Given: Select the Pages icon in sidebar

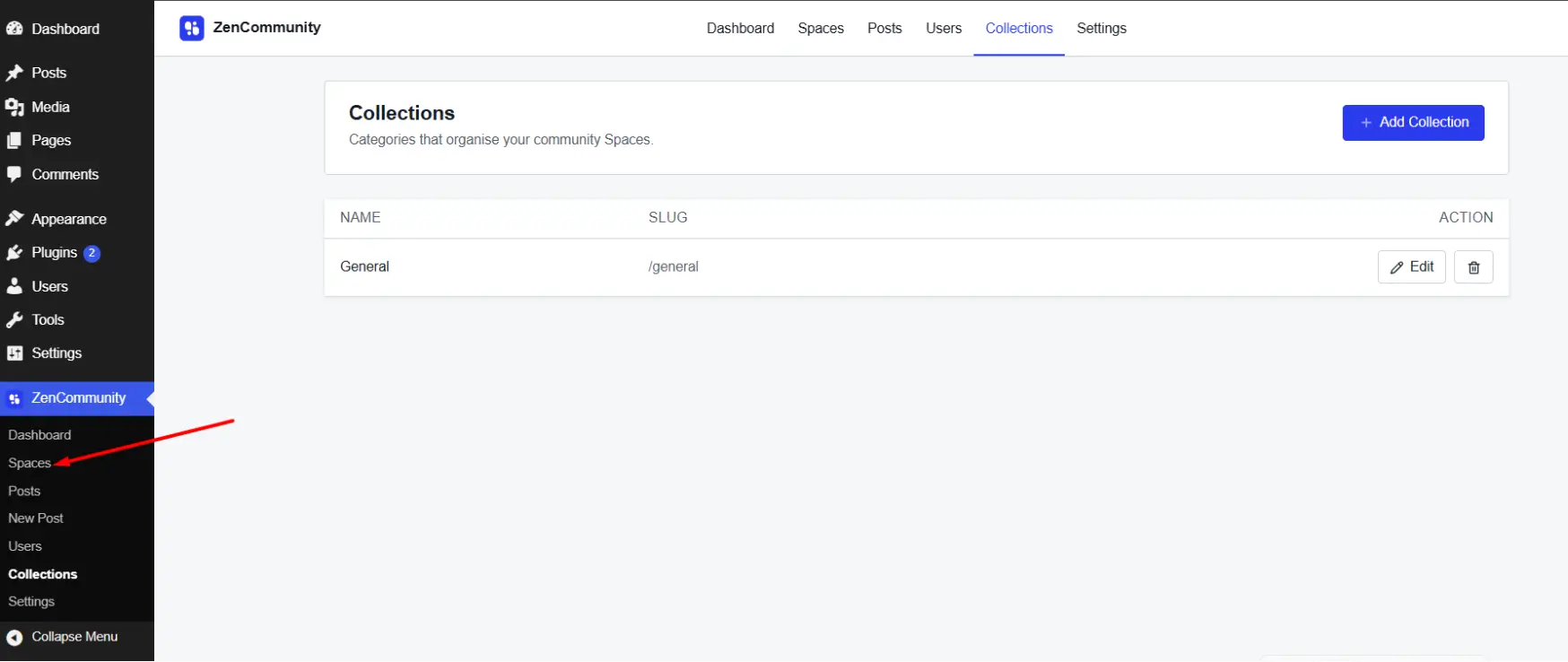Looking at the screenshot, I should click(14, 141).
